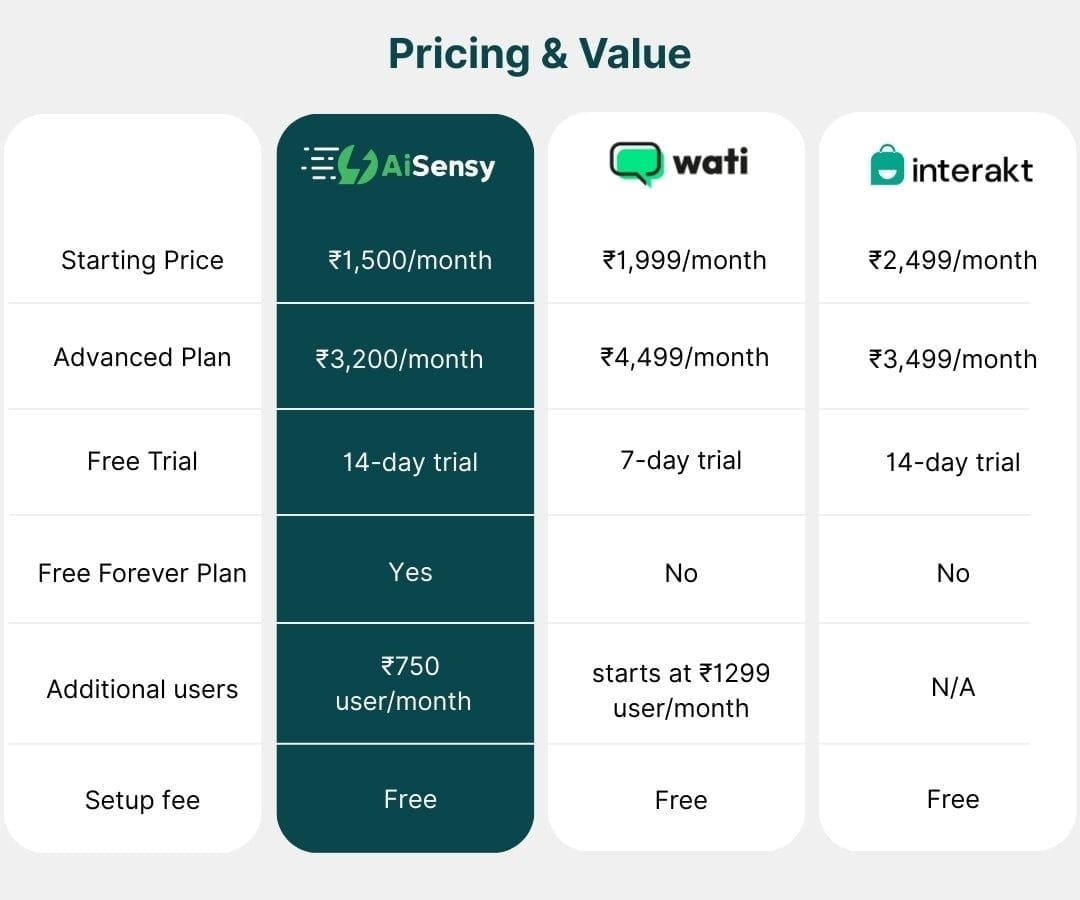Click interakt's ₹3,499/month advanced plan price

[952, 359]
